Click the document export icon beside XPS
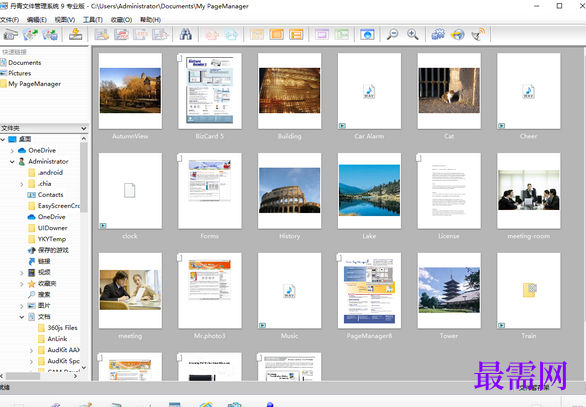 pos(161,35)
